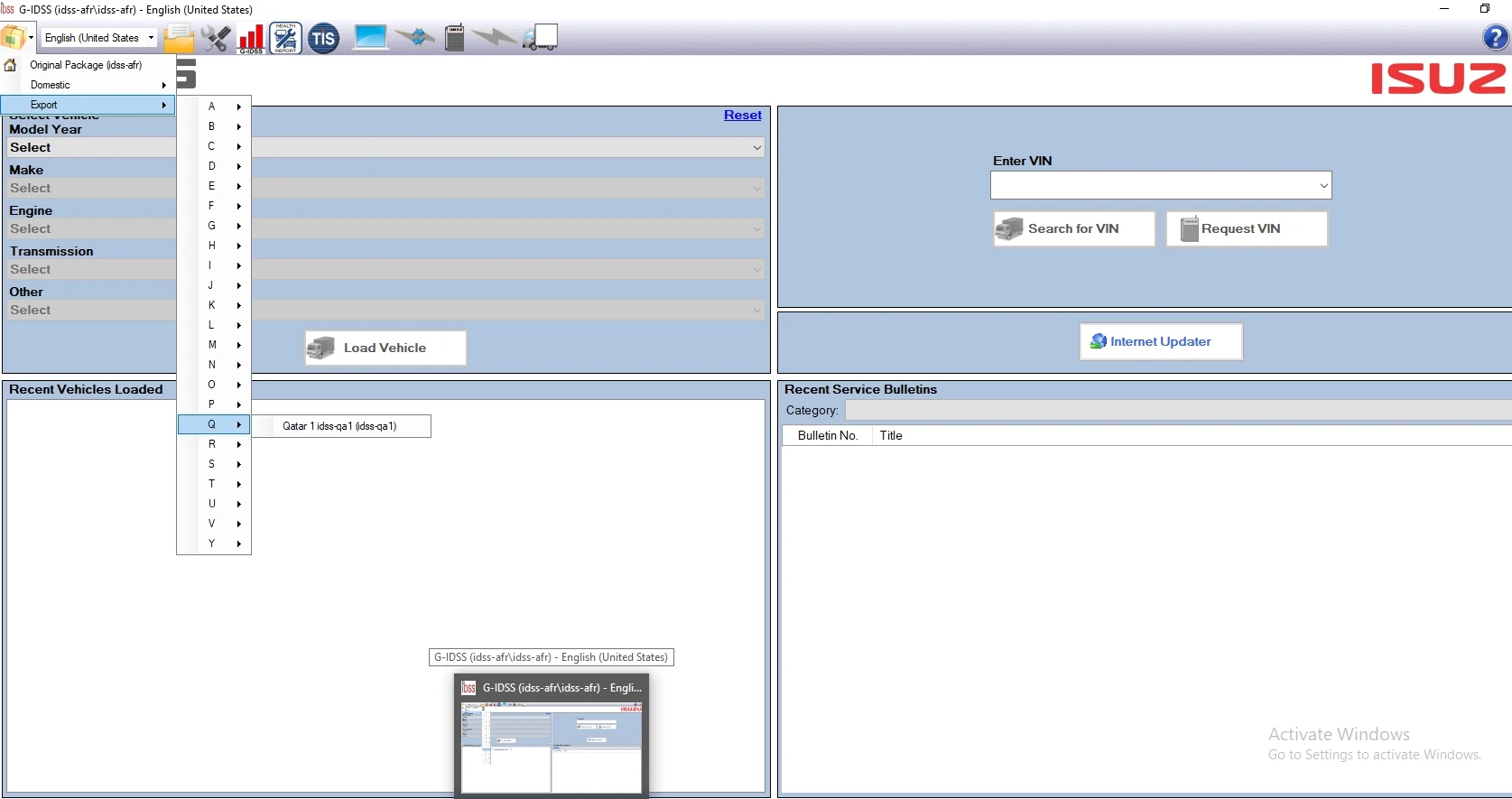The image size is (1512, 799).
Task: Expand the J country submenu
Action: click(x=214, y=285)
